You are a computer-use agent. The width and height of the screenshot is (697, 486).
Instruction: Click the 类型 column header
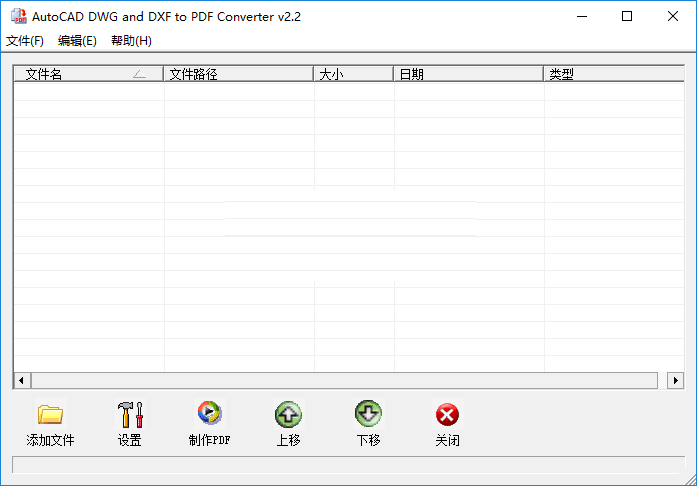(614, 74)
